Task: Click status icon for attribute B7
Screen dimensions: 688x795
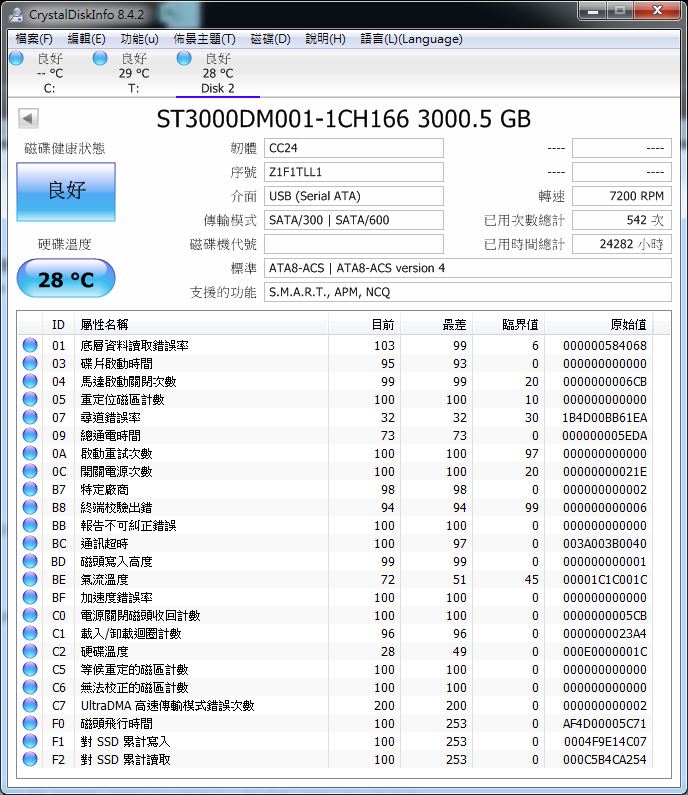Action: (30, 489)
